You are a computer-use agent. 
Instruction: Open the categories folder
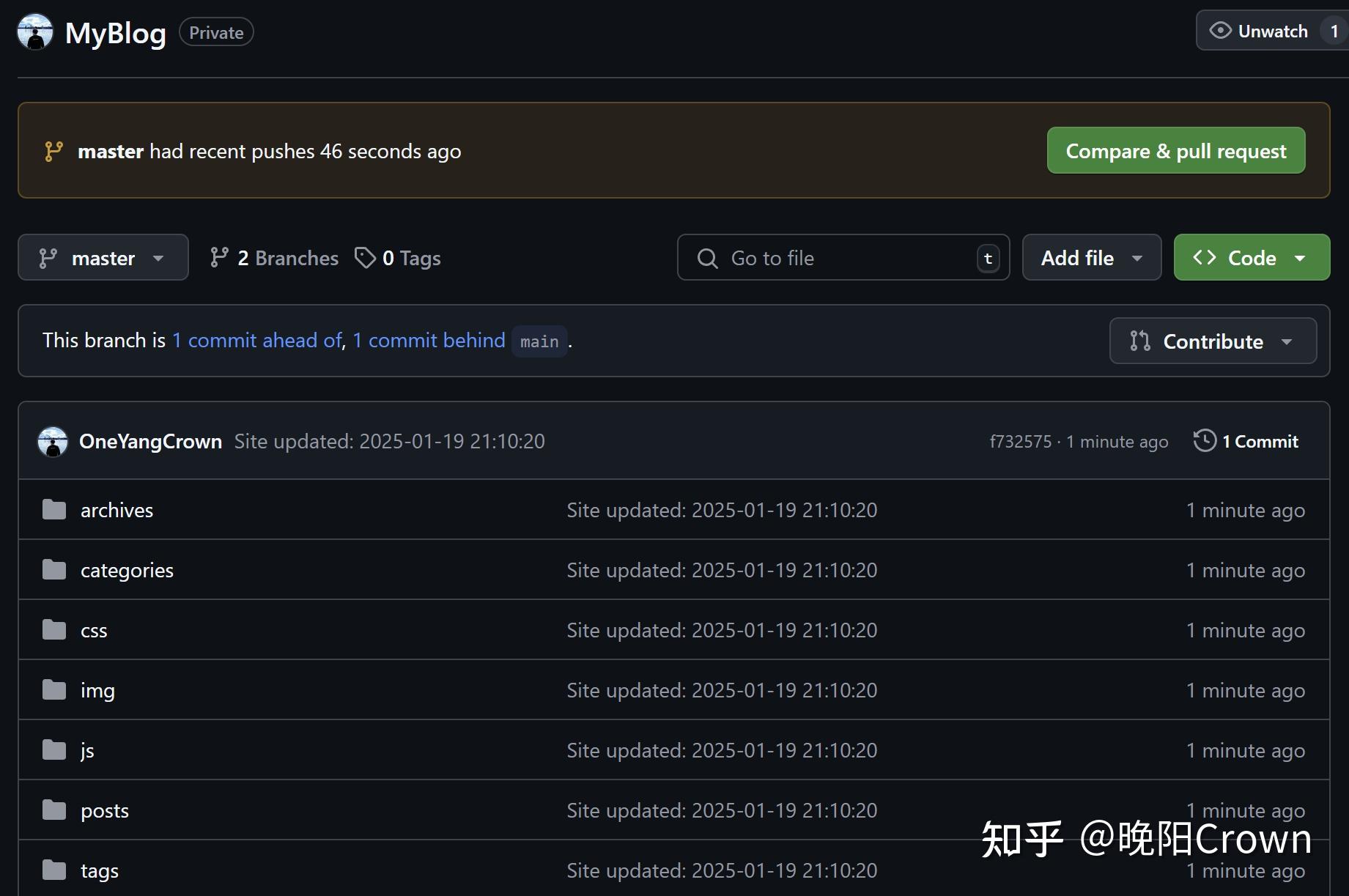coord(127,571)
